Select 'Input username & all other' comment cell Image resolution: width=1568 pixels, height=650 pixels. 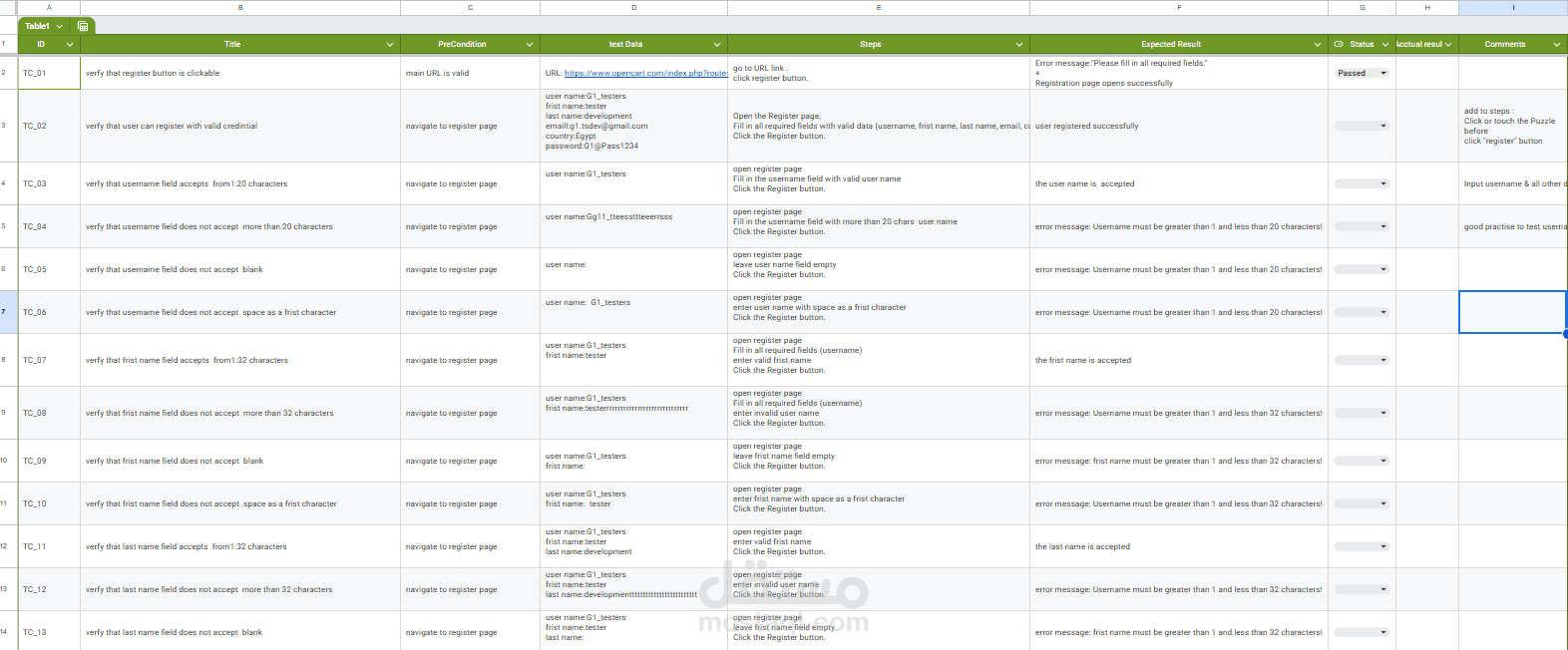point(1513,183)
